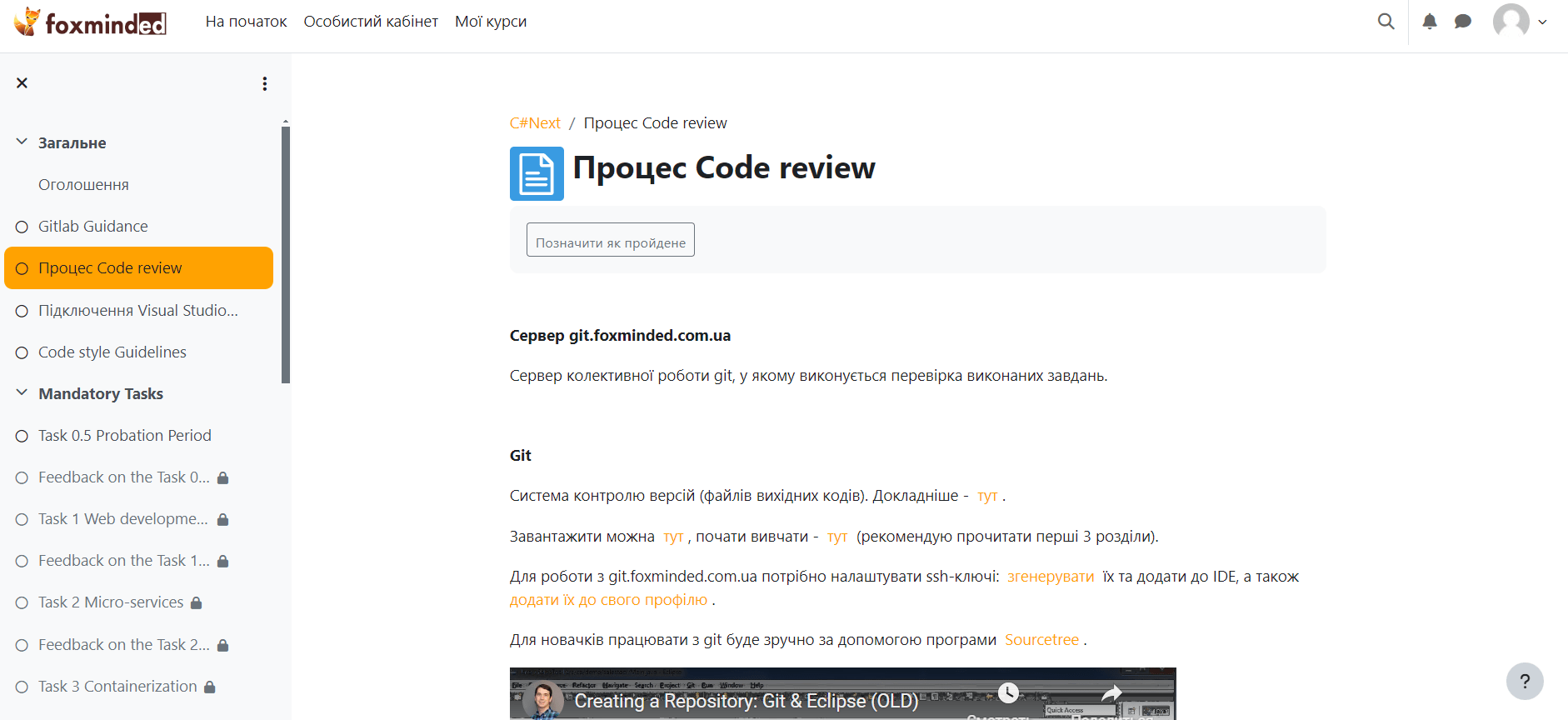This screenshot has width=1568, height=720.
Task: Open the search magnifier icon
Action: coord(1386,22)
